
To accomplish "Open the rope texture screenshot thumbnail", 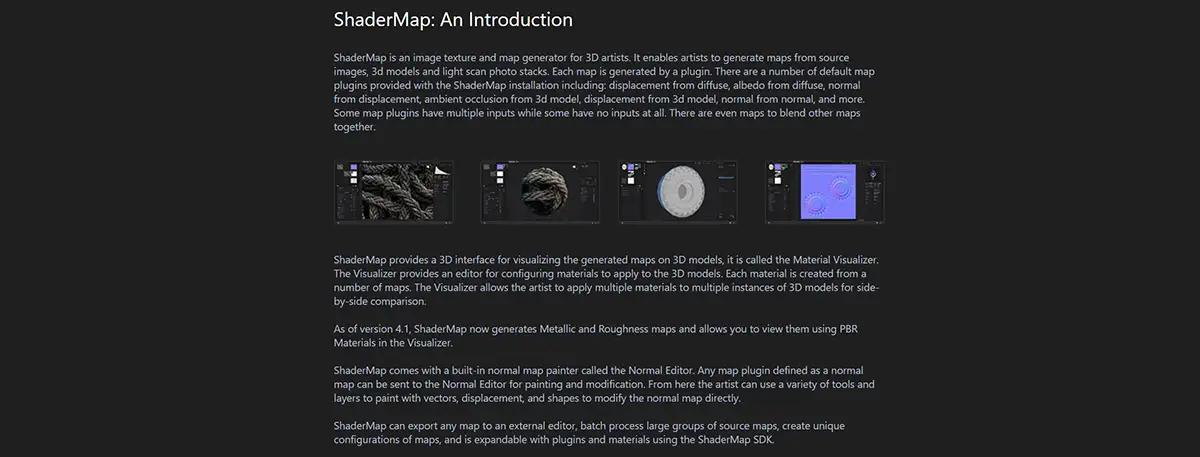I will 393,192.
